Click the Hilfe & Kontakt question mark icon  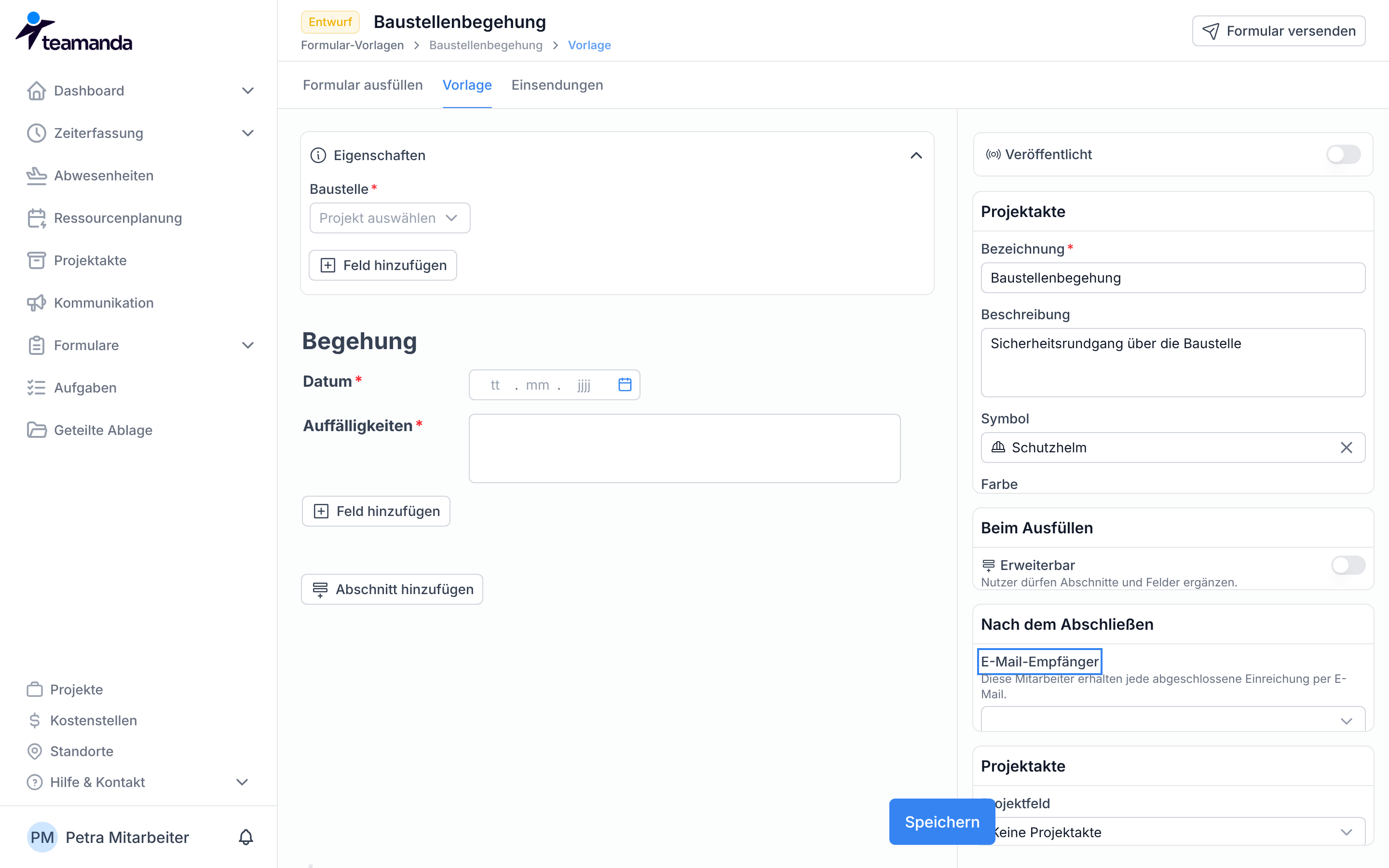tap(35, 783)
